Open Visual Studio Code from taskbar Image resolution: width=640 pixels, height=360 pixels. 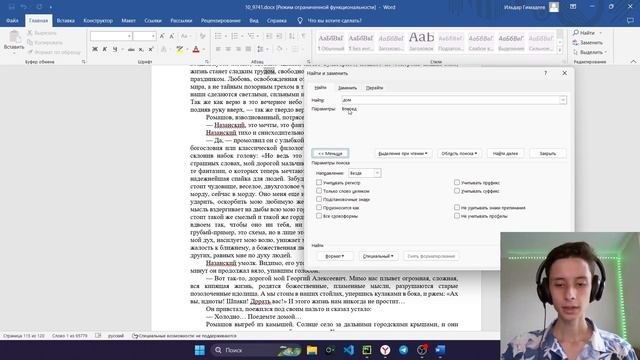click(348, 350)
